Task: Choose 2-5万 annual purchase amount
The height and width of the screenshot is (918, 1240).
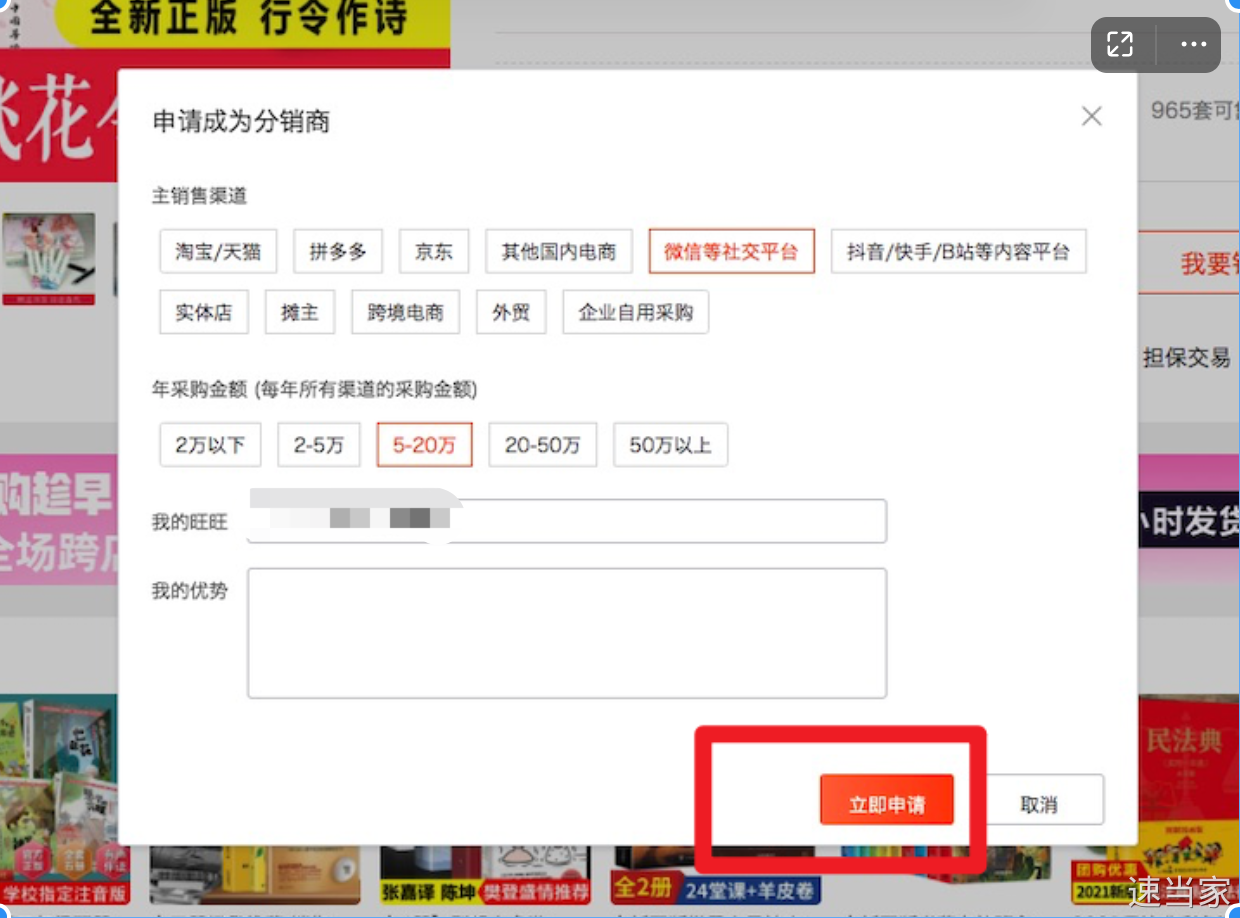Action: (319, 445)
